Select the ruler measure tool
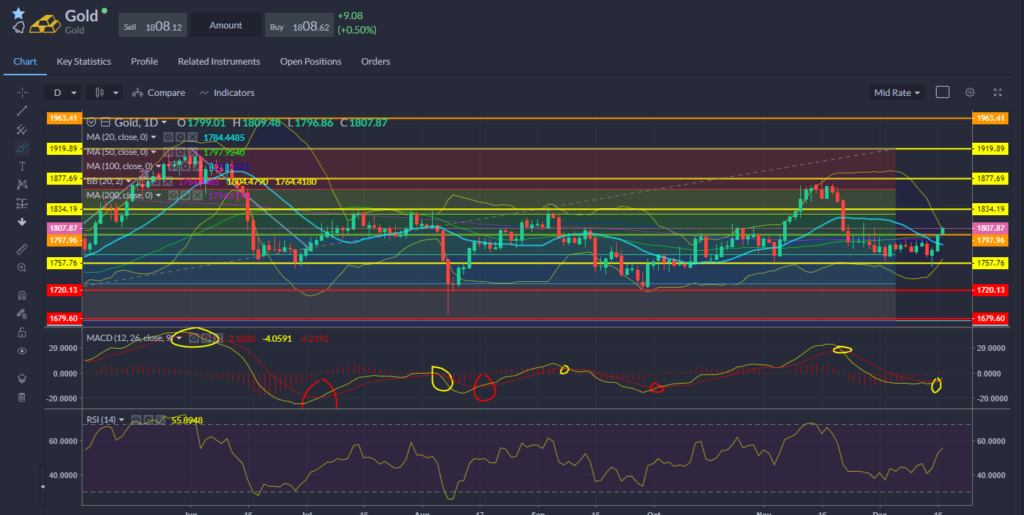The image size is (1024, 515). 22,249
